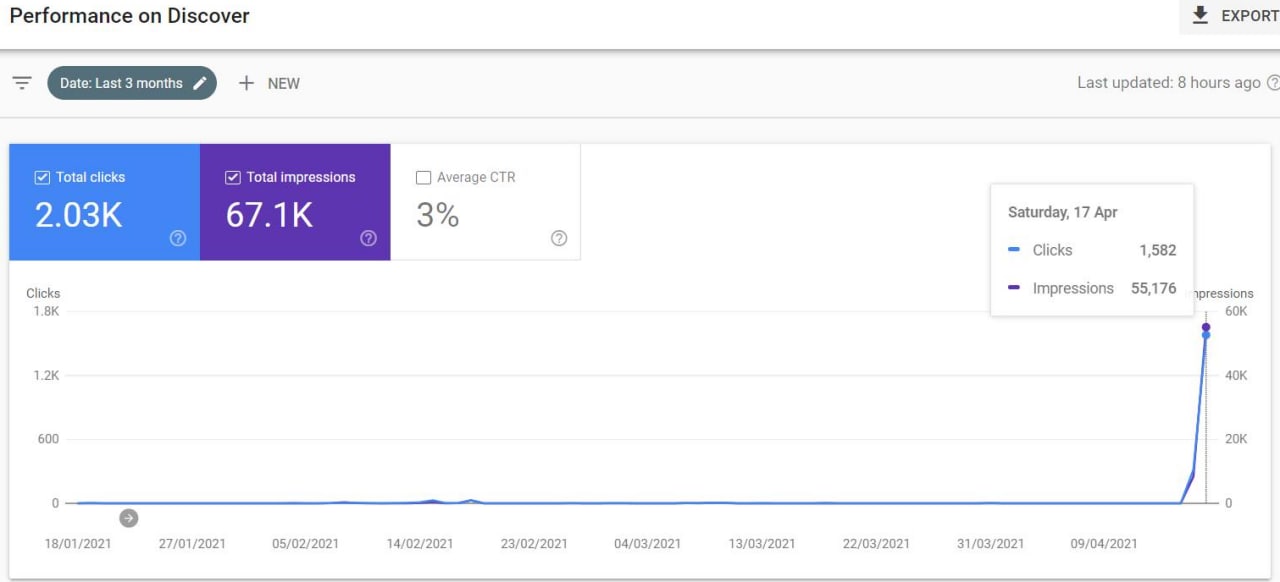
Task: Click the 1,582 clicks value in tooltip
Action: click(x=1158, y=250)
